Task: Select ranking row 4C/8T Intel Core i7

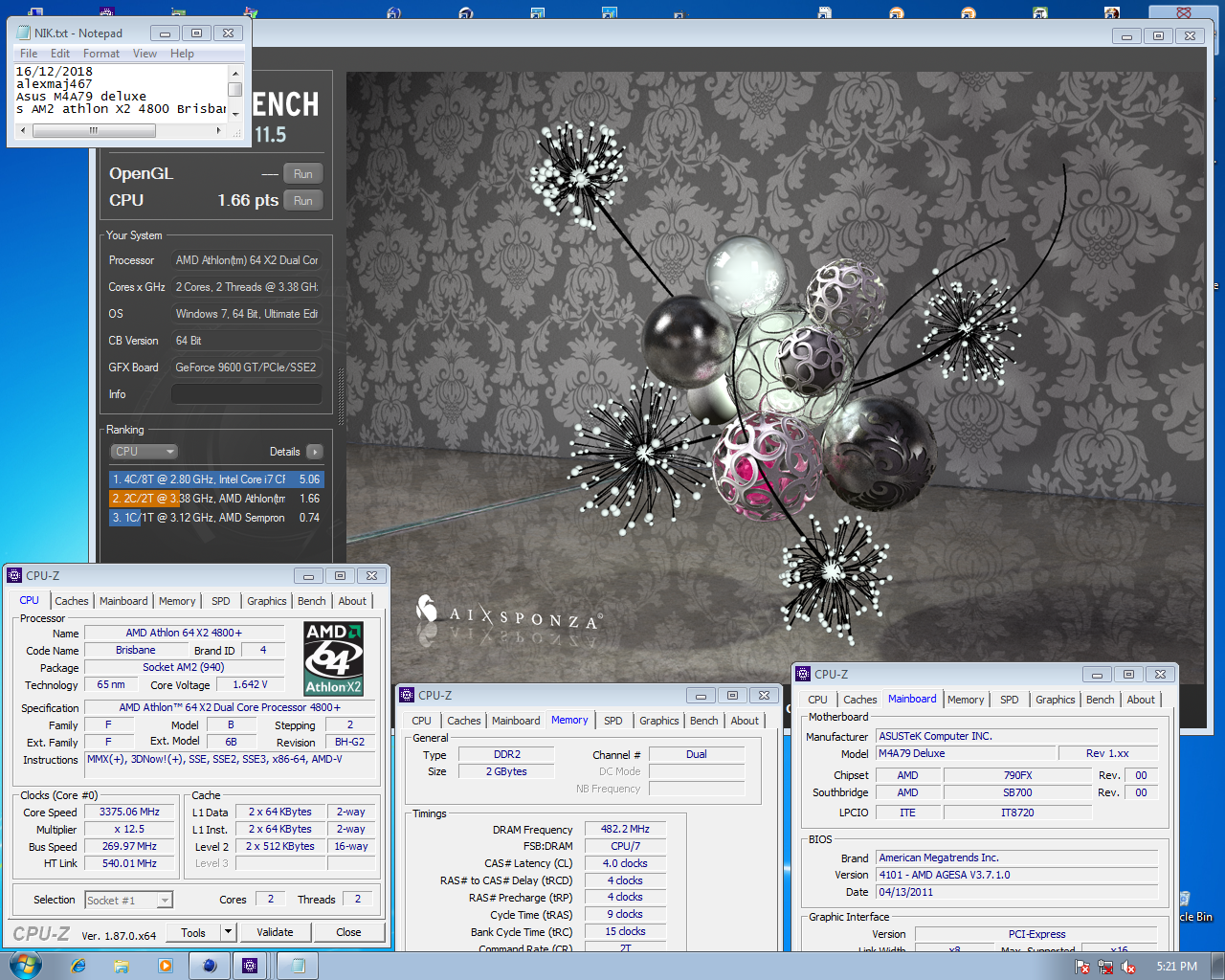Action: pyautogui.click(x=216, y=479)
